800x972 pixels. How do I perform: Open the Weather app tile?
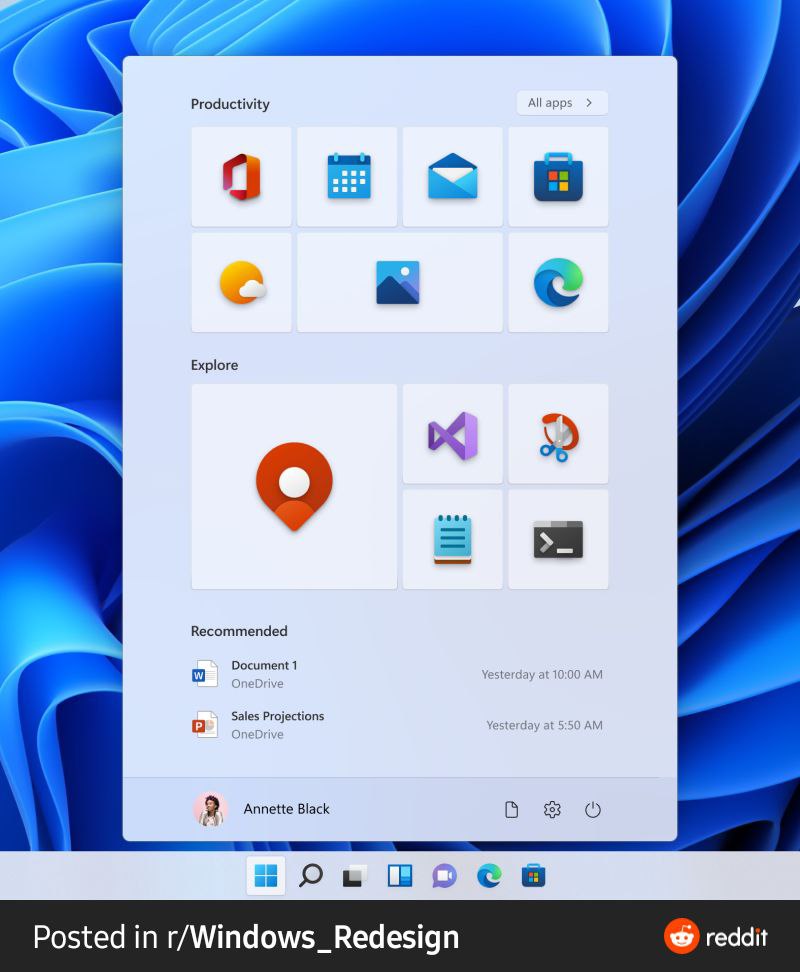coord(241,283)
